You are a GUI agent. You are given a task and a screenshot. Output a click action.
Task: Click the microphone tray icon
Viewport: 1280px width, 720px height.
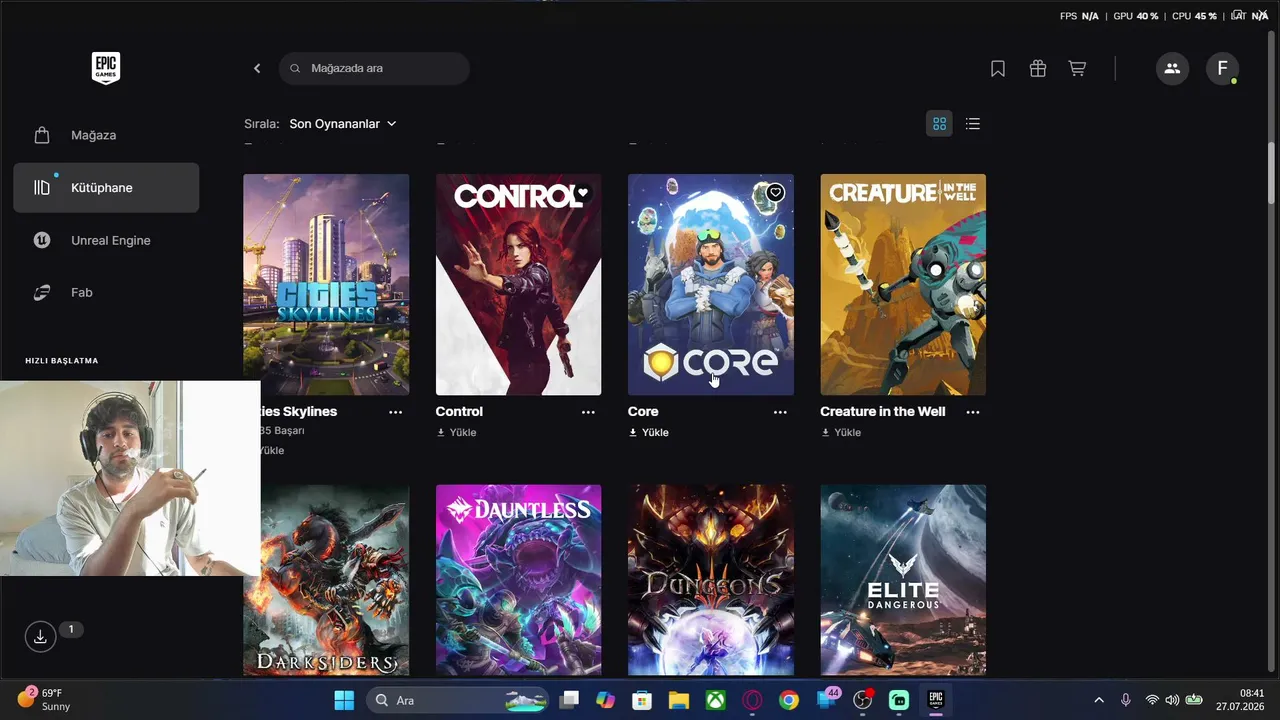coord(1126,700)
